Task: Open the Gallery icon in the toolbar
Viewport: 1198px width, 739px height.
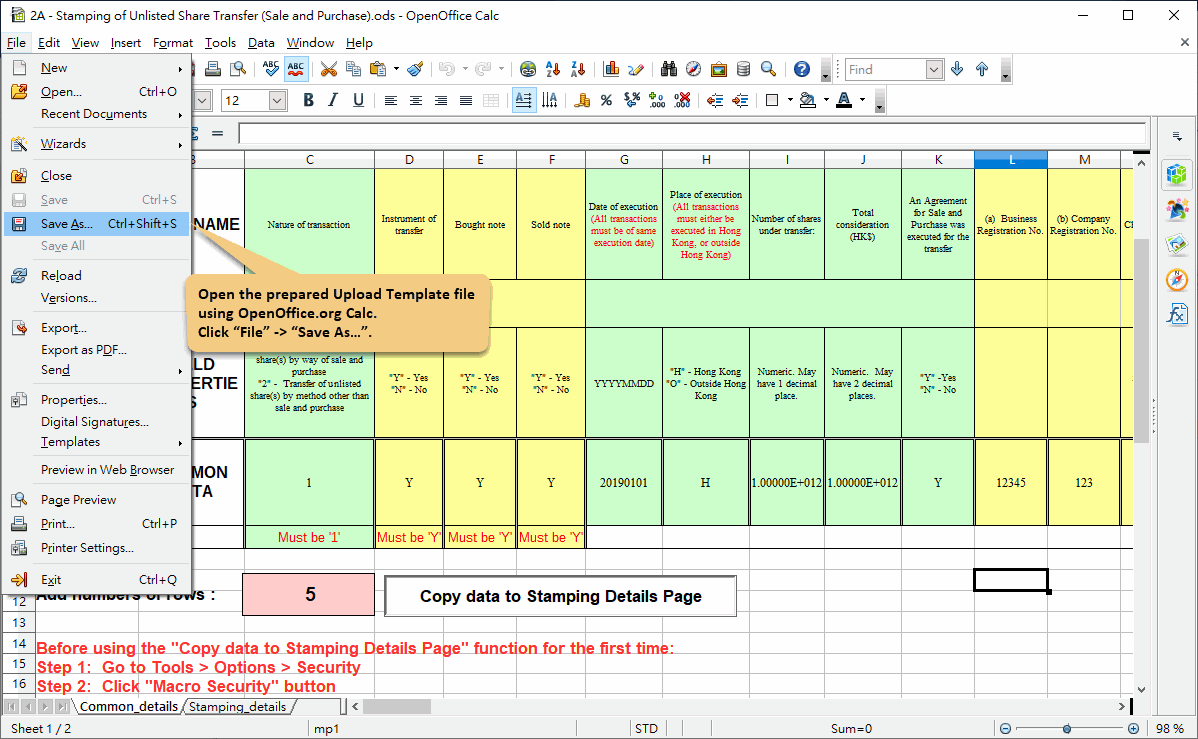Action: (718, 70)
